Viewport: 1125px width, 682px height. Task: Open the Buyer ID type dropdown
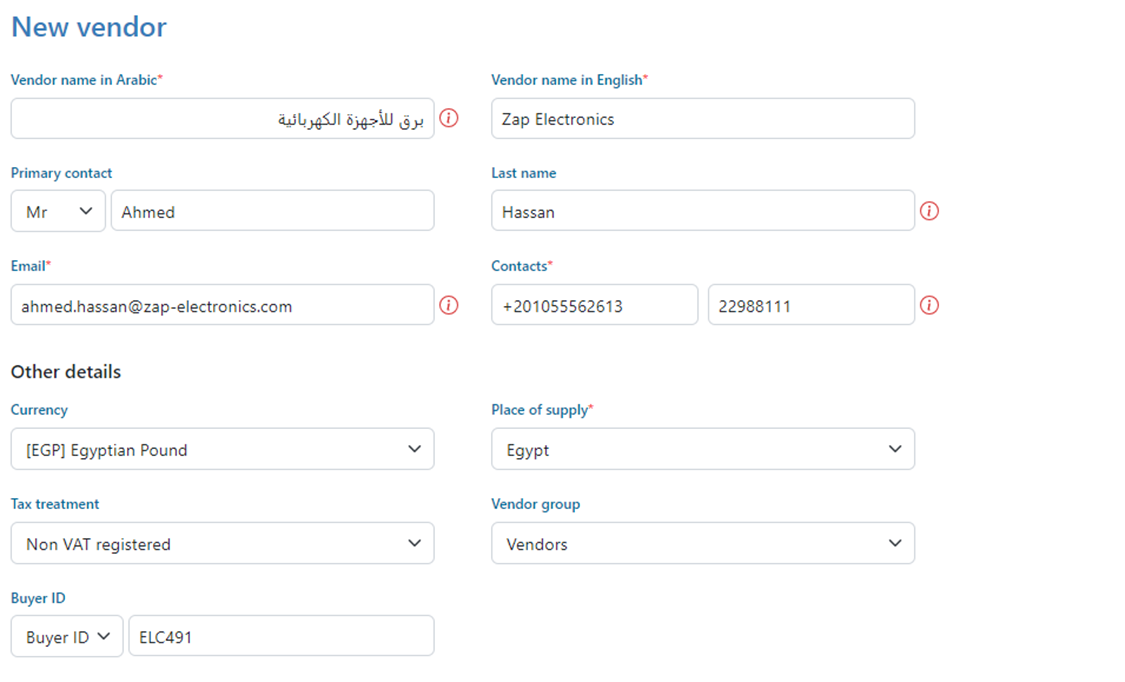(67, 636)
